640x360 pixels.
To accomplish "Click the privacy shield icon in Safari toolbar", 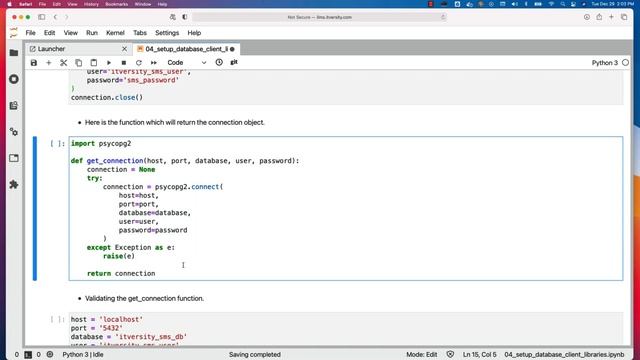I will tap(184, 17).
